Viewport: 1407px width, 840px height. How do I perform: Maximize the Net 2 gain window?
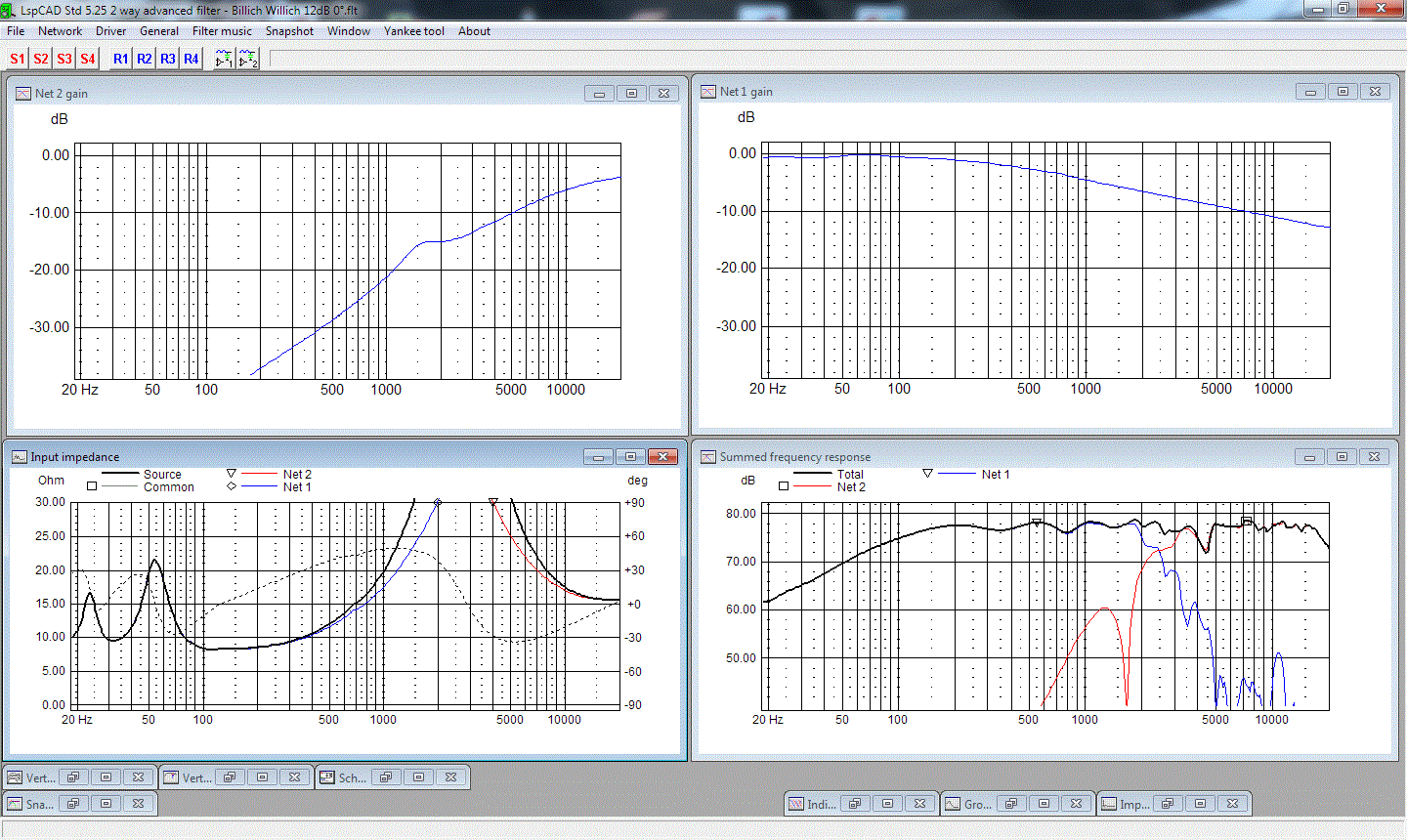(x=631, y=94)
